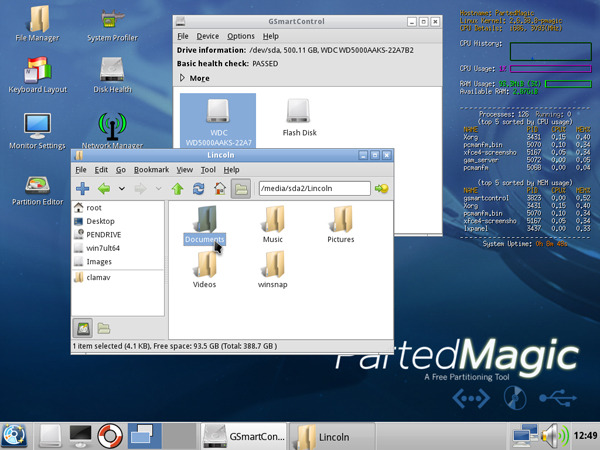Switch side pane to directory tree view
Viewport: 600px width, 450px height.
pos(103,327)
